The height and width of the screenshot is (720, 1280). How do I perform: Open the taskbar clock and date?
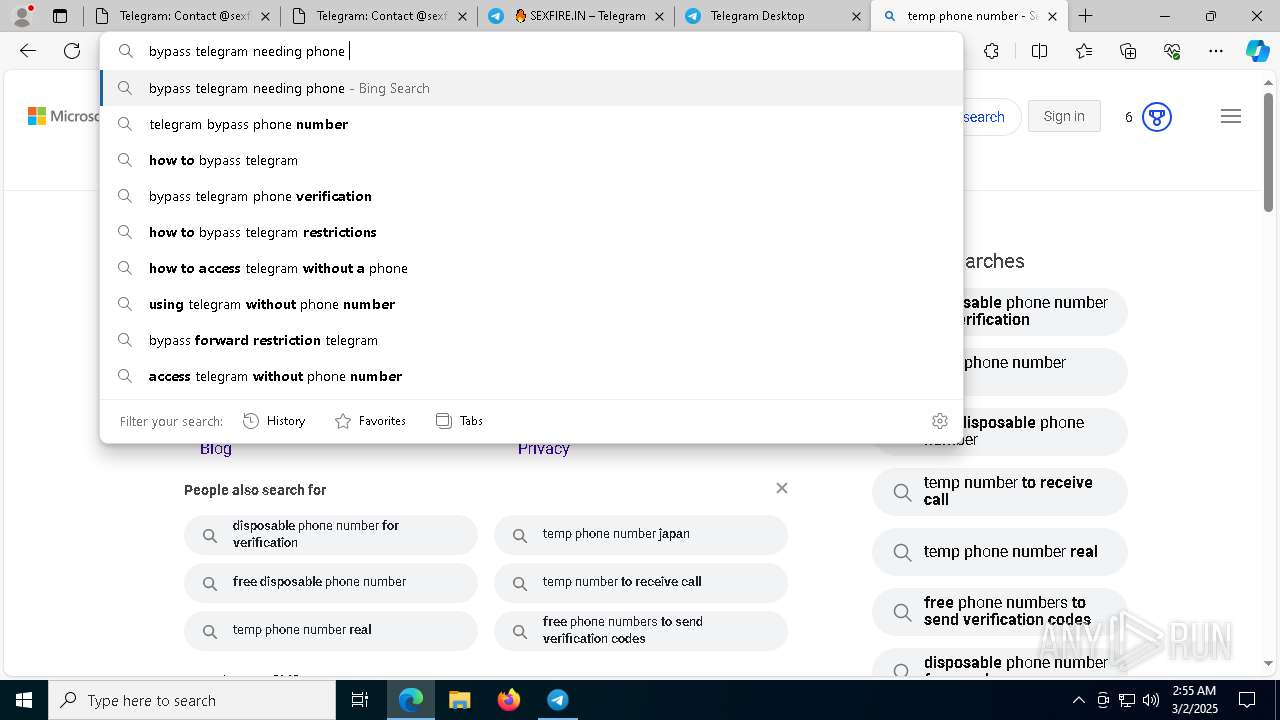tap(1193, 700)
